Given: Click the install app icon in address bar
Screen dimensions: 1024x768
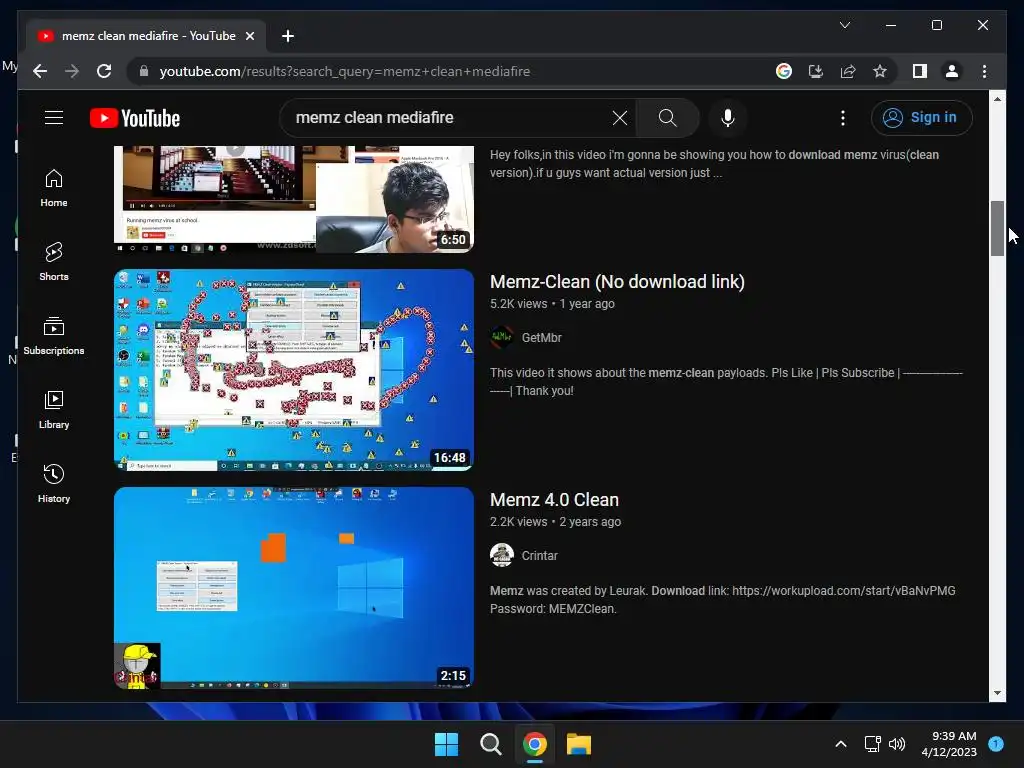Looking at the screenshot, I should click(x=816, y=71).
